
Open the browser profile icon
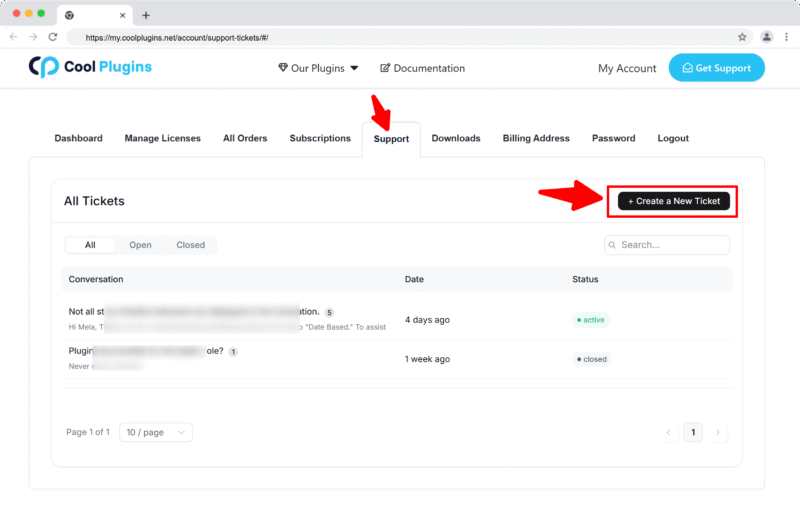pos(767,37)
